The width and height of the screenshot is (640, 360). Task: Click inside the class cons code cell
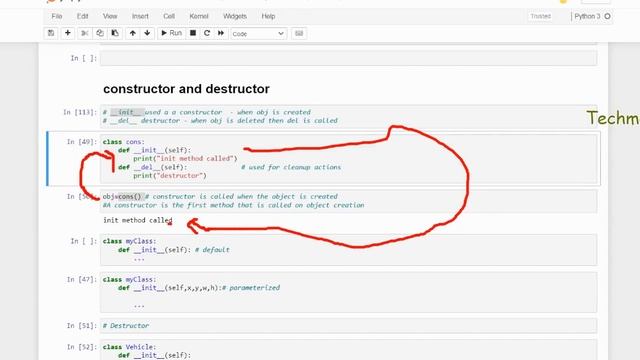pos(349,159)
